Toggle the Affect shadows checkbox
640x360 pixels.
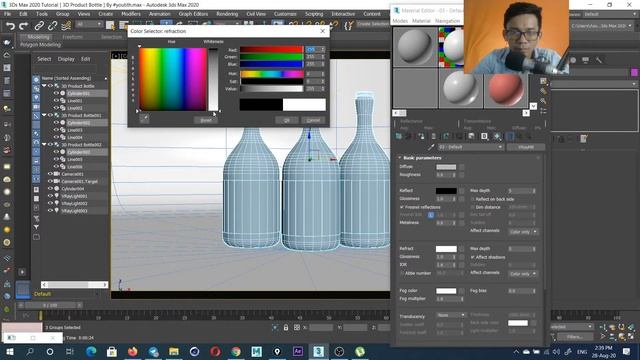[x=473, y=257]
